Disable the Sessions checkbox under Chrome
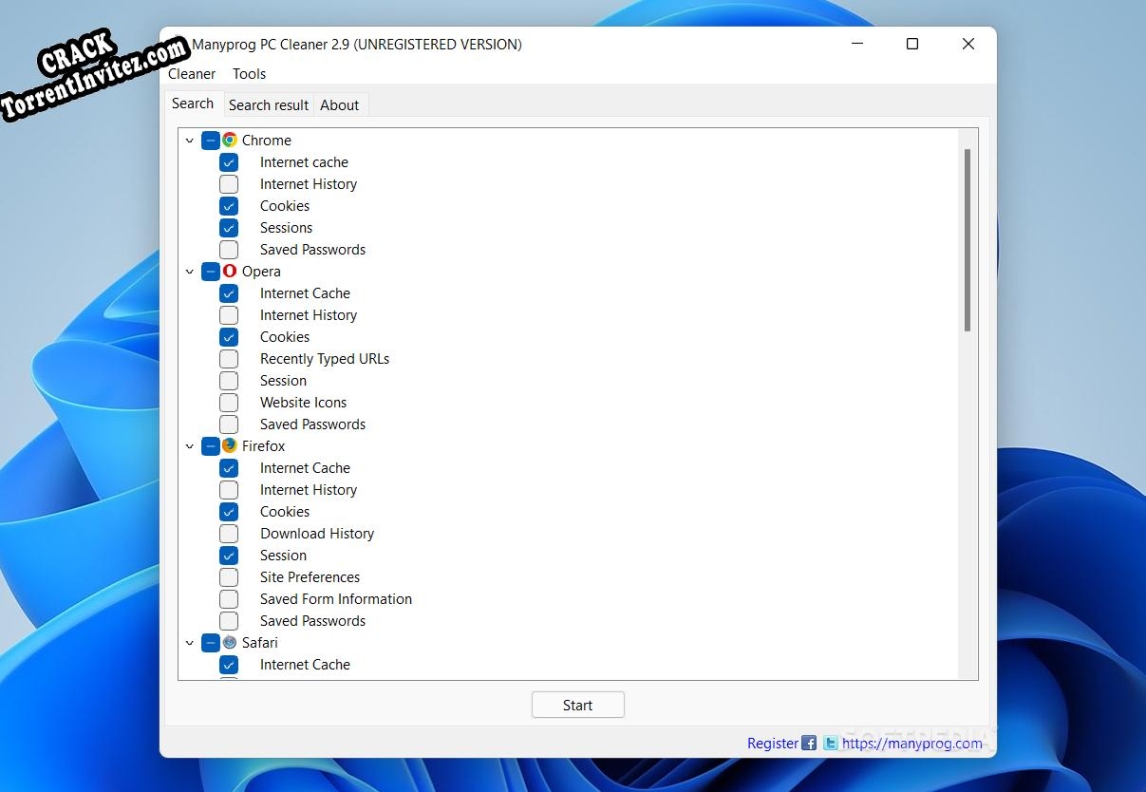Viewport: 1146px width, 792px height. 228,227
